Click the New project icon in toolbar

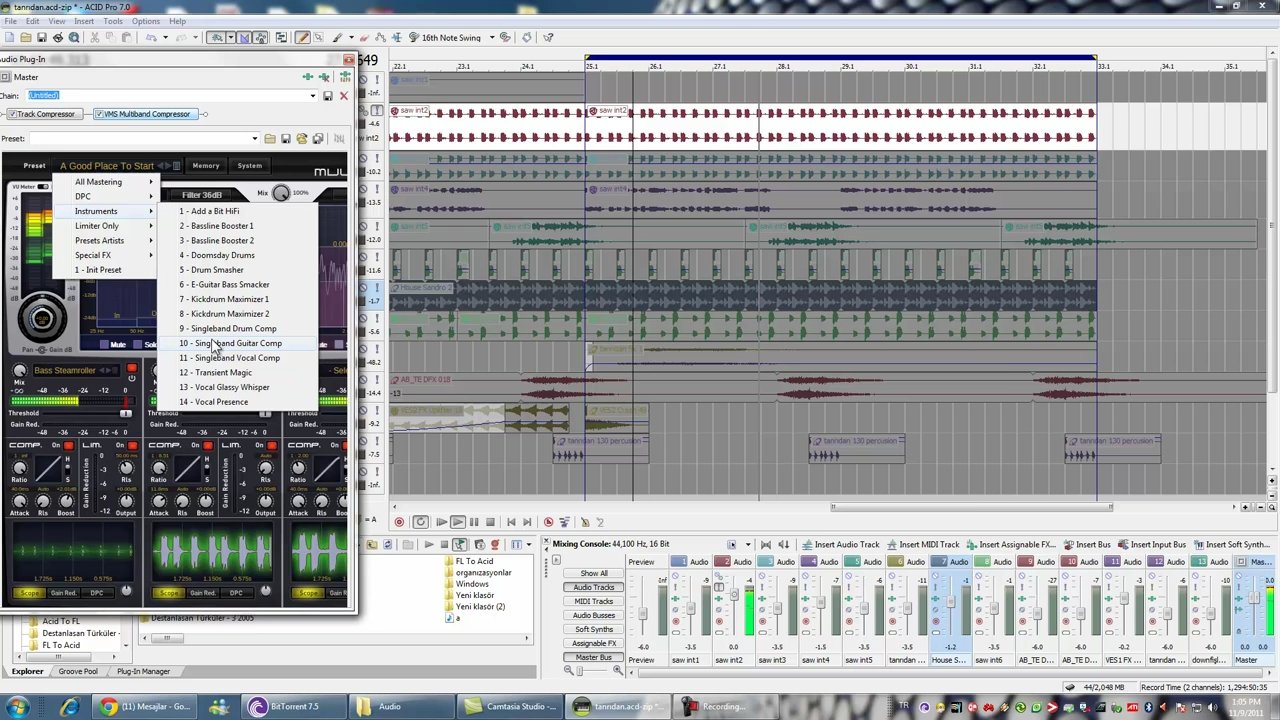click(x=9, y=37)
